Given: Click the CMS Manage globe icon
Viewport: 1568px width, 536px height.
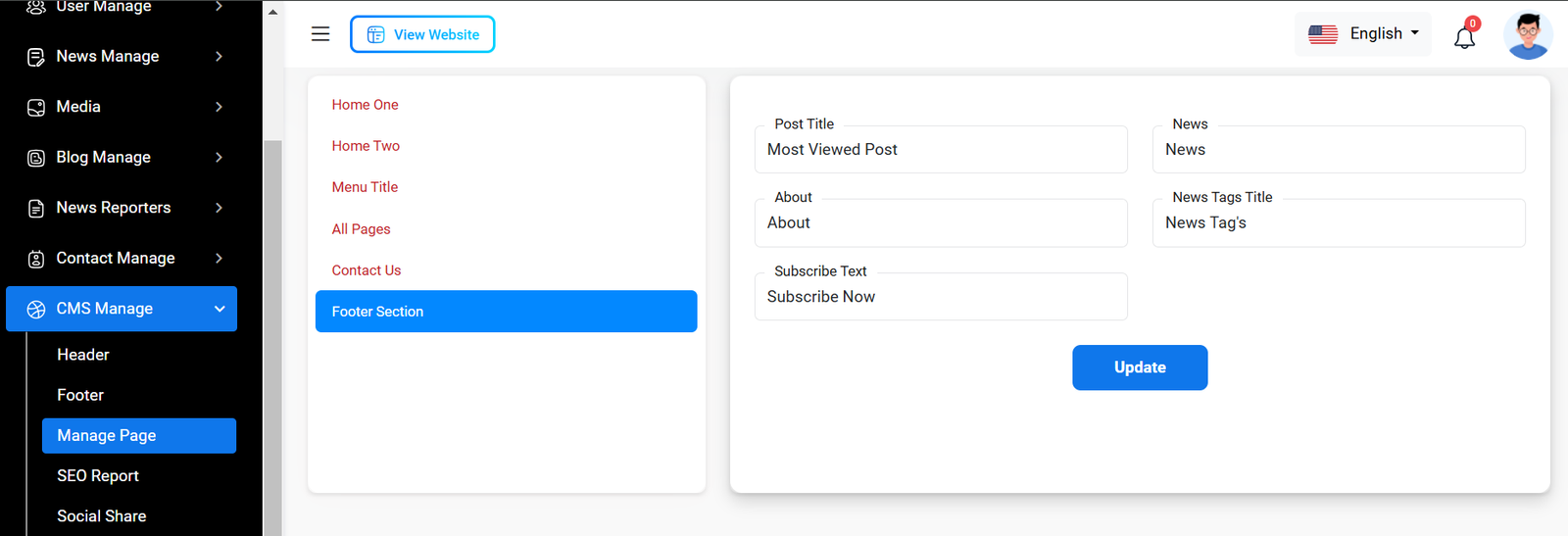Looking at the screenshot, I should (36, 309).
